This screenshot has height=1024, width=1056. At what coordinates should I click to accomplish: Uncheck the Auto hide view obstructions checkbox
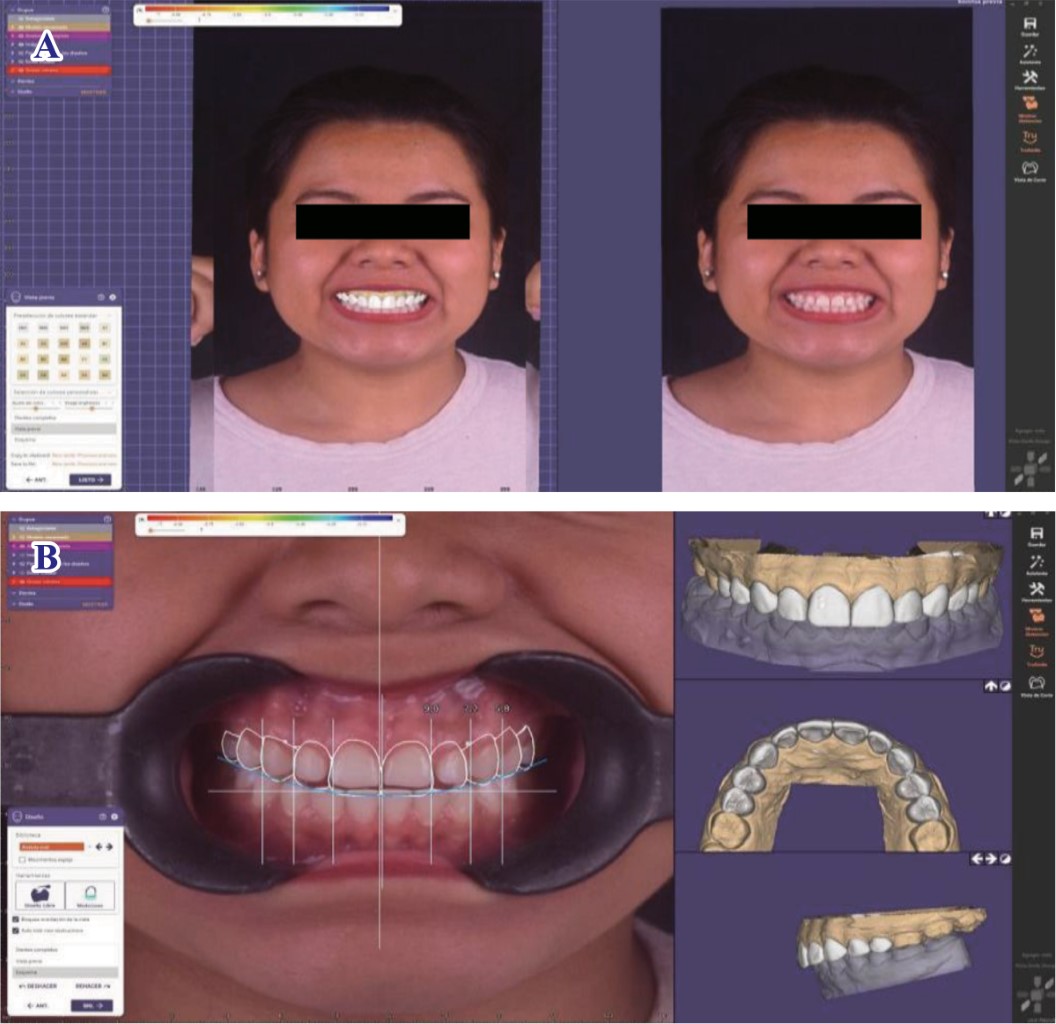pos(17,930)
